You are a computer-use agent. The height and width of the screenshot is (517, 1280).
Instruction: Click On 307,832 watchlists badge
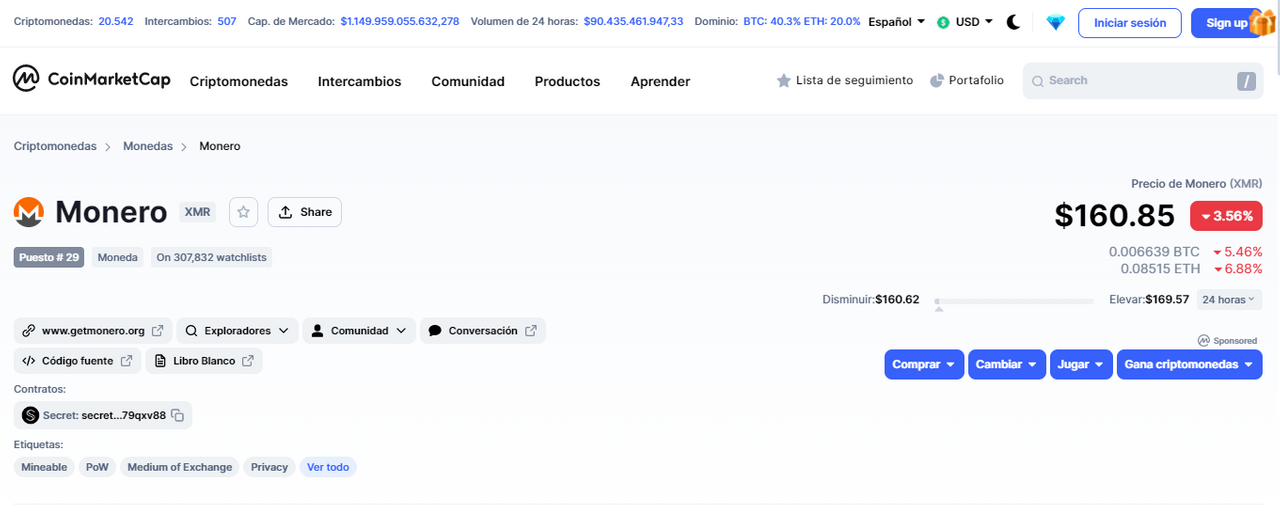[x=211, y=257]
